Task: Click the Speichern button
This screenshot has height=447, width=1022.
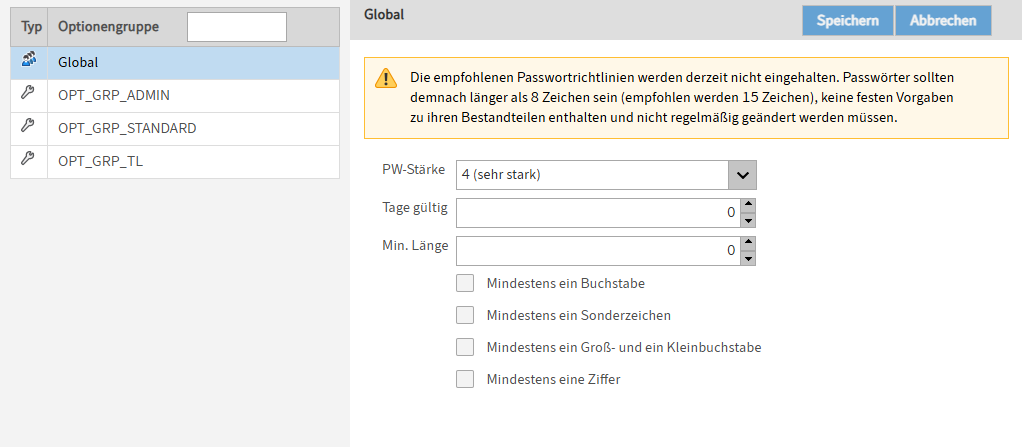Action: click(x=847, y=20)
